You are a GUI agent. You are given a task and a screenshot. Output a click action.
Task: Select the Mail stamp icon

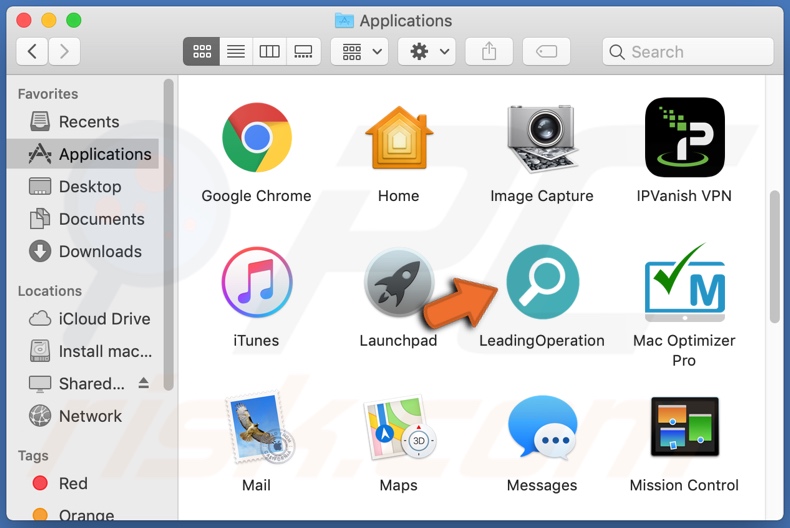259,427
